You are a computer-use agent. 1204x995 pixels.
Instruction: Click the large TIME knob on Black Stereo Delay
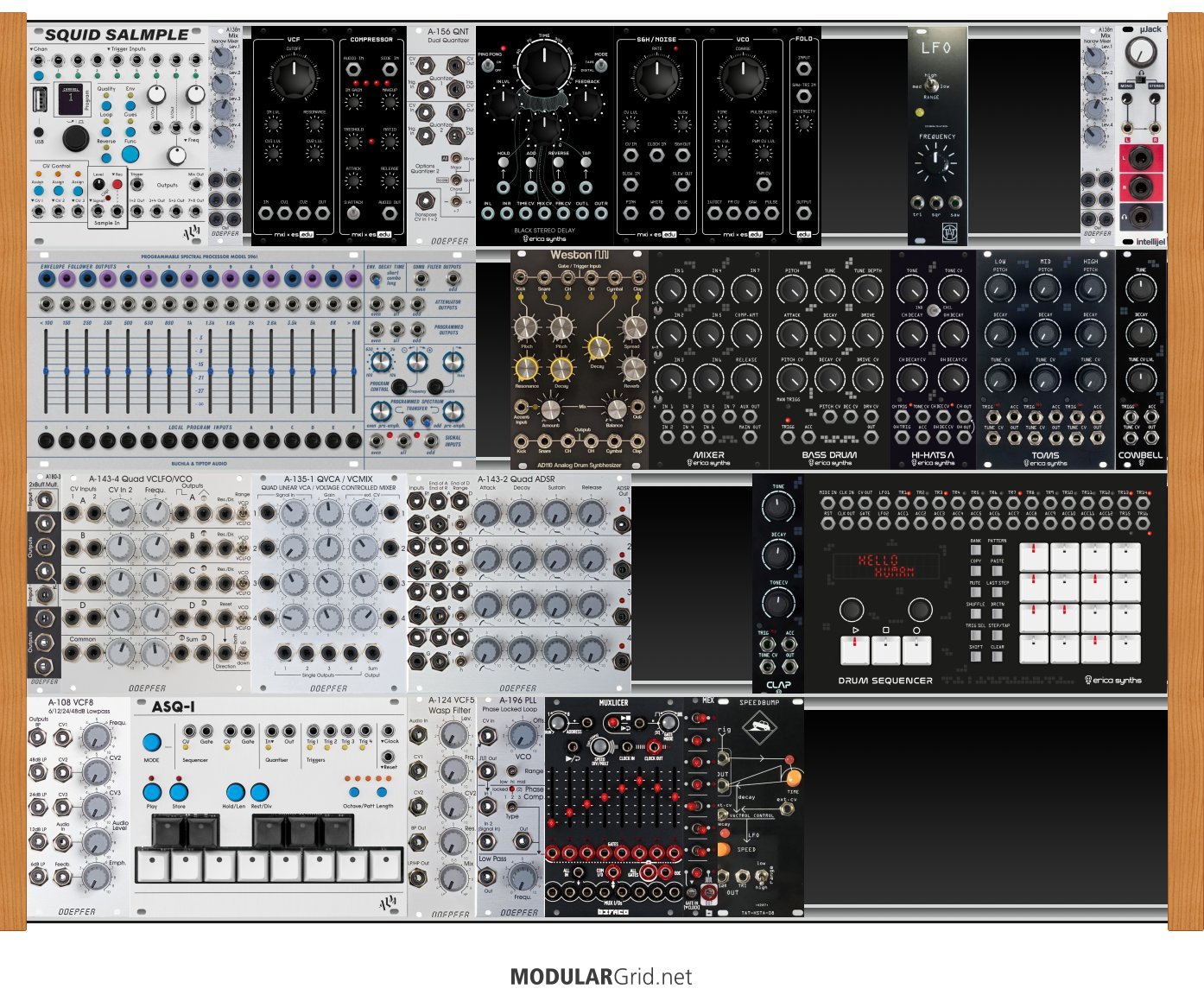544,67
